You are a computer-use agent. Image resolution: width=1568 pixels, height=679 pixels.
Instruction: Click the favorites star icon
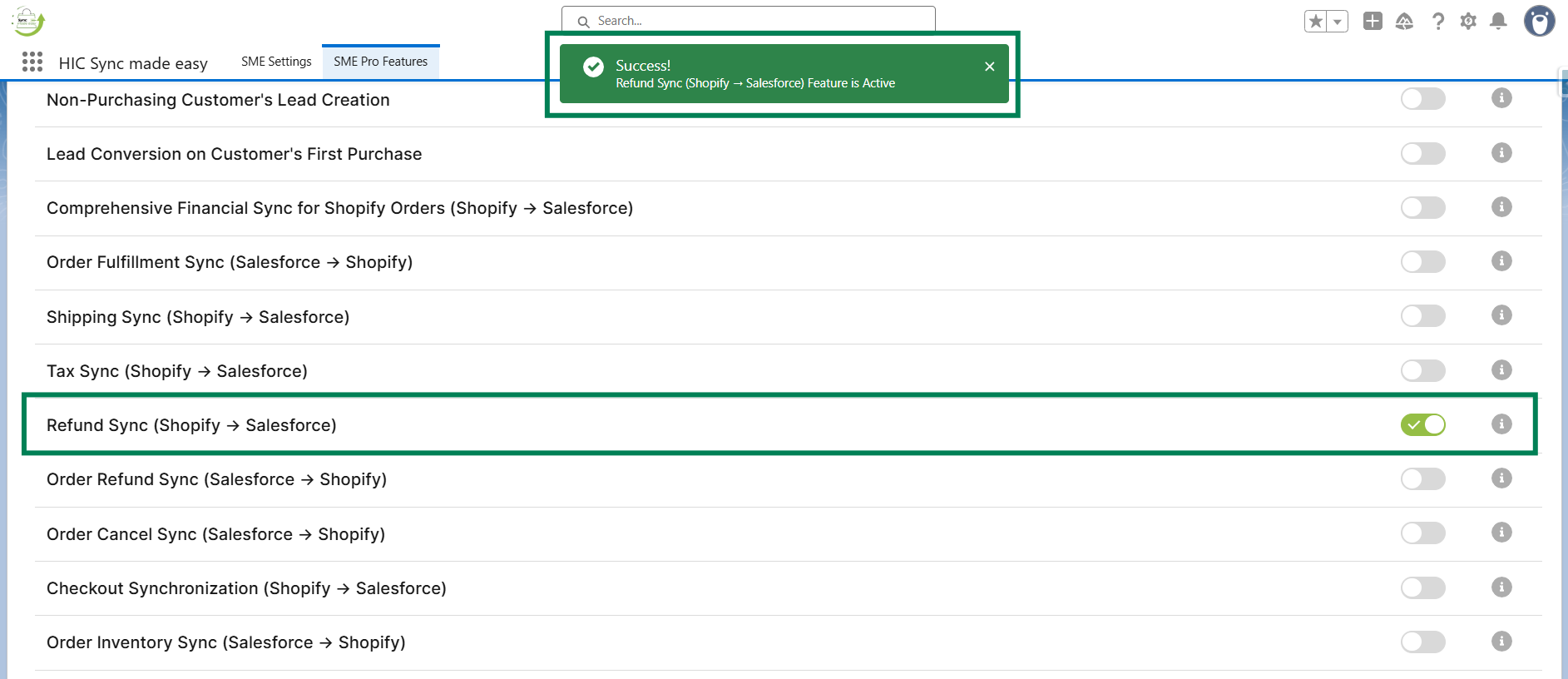[x=1316, y=22]
